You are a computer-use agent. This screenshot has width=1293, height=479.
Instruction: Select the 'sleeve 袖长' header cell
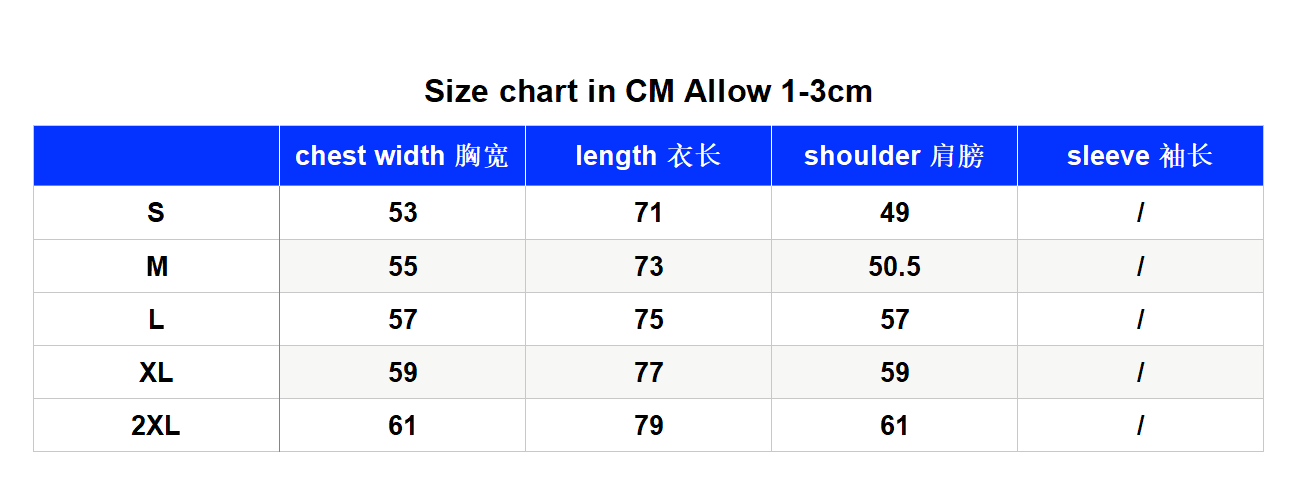[1140, 156]
